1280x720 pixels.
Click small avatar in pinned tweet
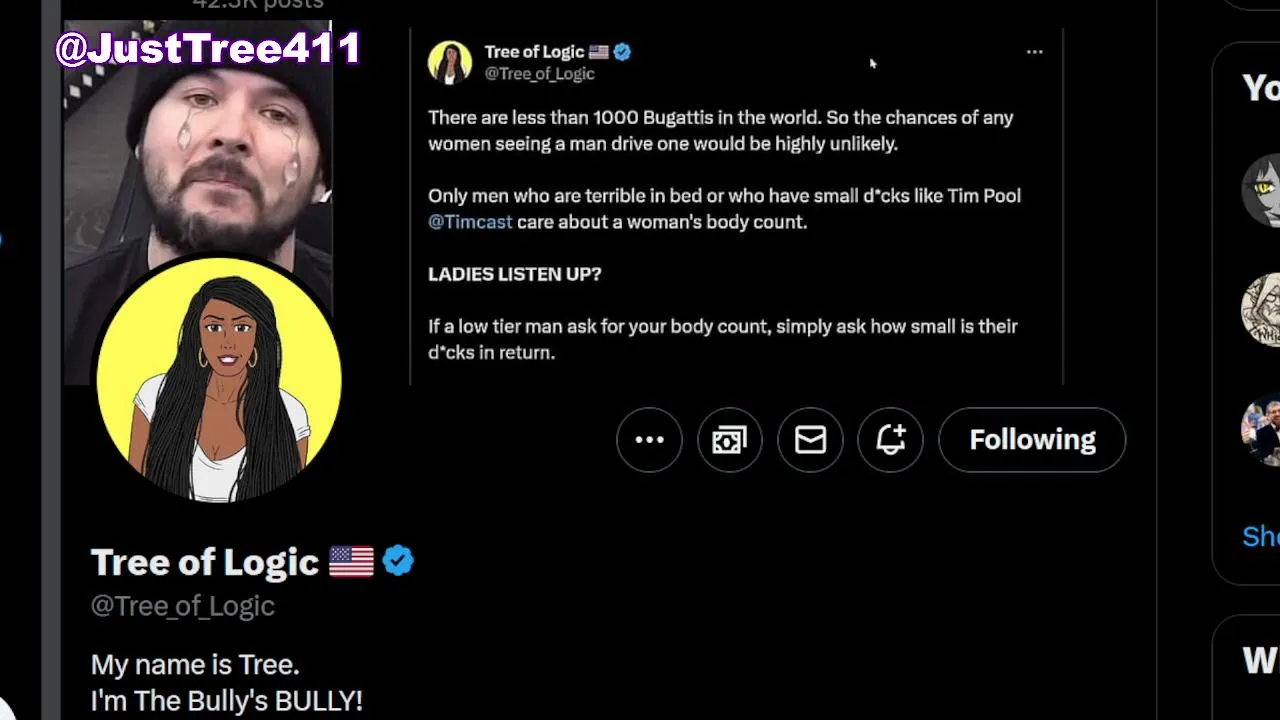(x=450, y=62)
